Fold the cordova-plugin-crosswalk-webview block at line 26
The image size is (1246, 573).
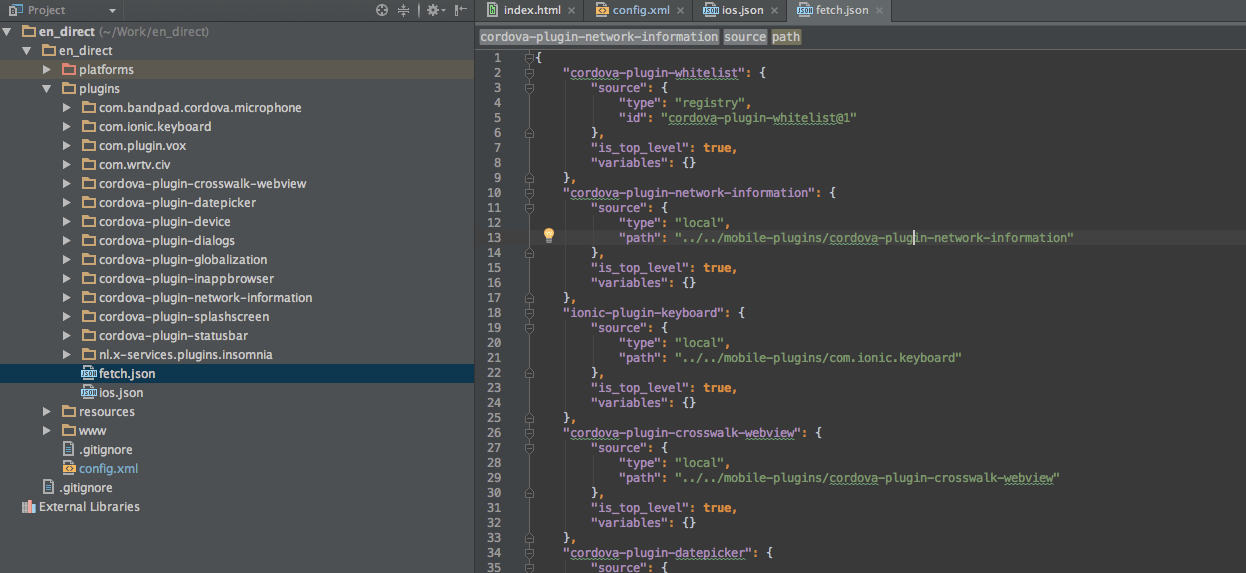click(529, 433)
